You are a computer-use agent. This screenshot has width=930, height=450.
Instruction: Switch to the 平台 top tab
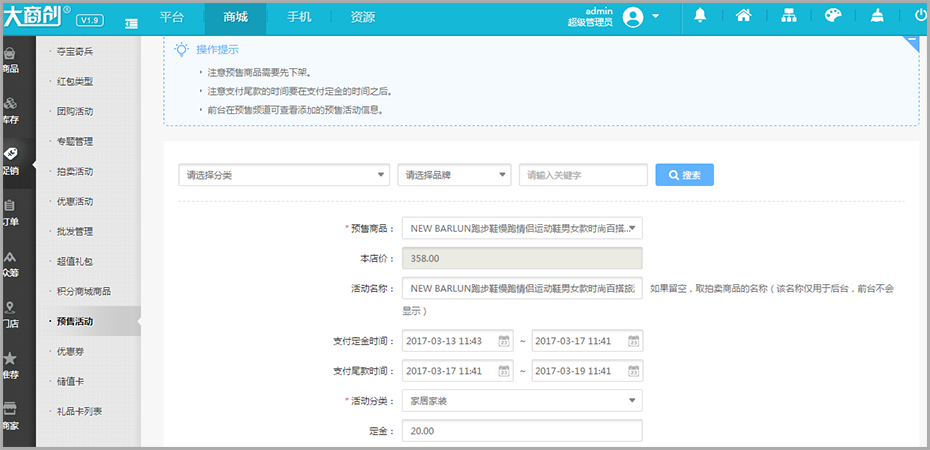(171, 18)
